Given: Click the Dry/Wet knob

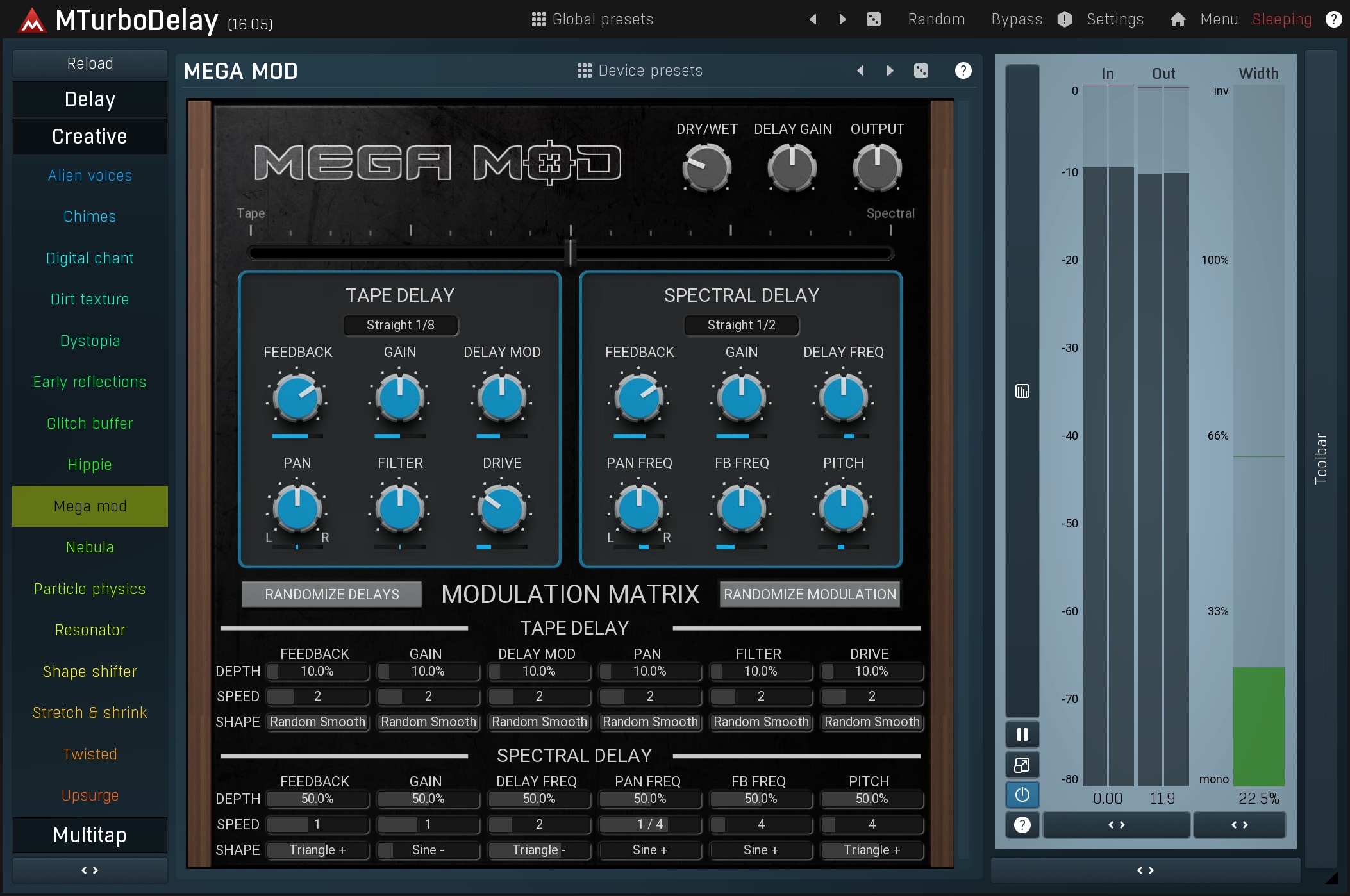Looking at the screenshot, I should (706, 168).
